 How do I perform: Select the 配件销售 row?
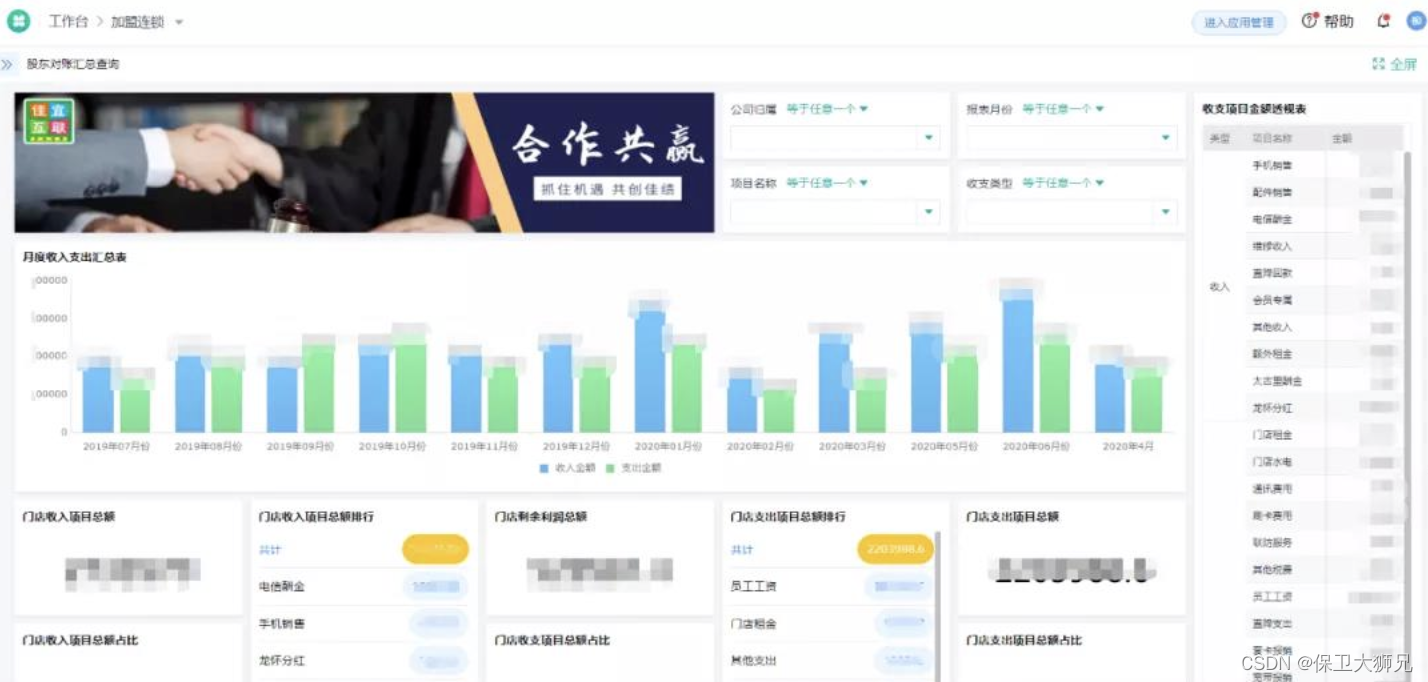point(1326,192)
